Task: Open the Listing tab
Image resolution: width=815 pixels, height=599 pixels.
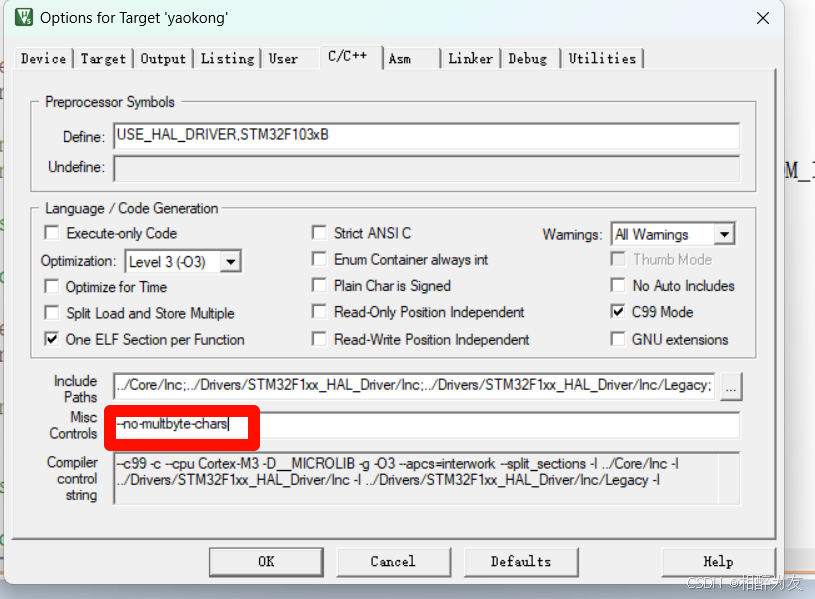Action: [x=227, y=59]
